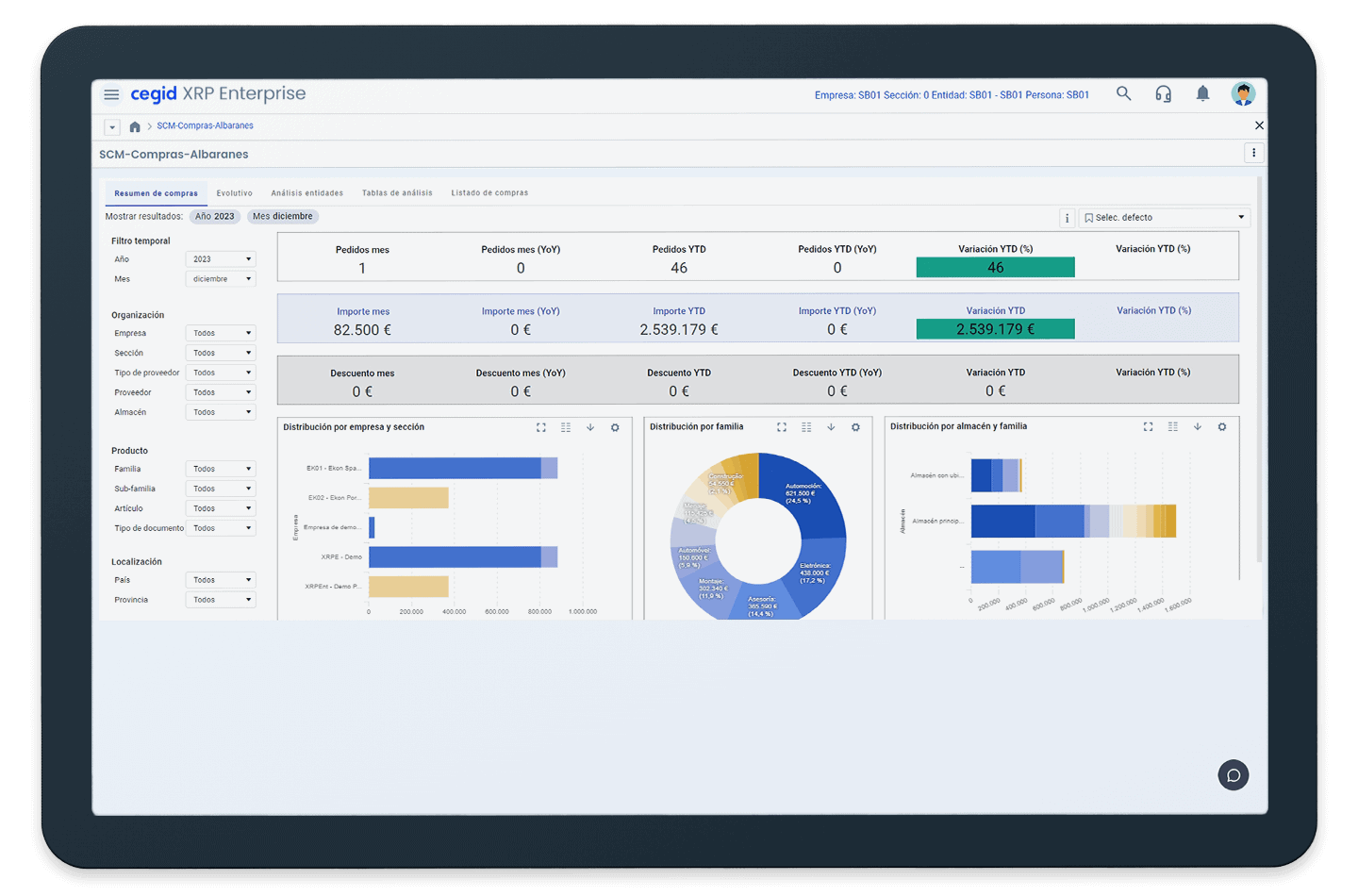Click the SCM-Compras-Albaranes breadcrumb link
This screenshot has height=896, width=1358.
tap(205, 125)
